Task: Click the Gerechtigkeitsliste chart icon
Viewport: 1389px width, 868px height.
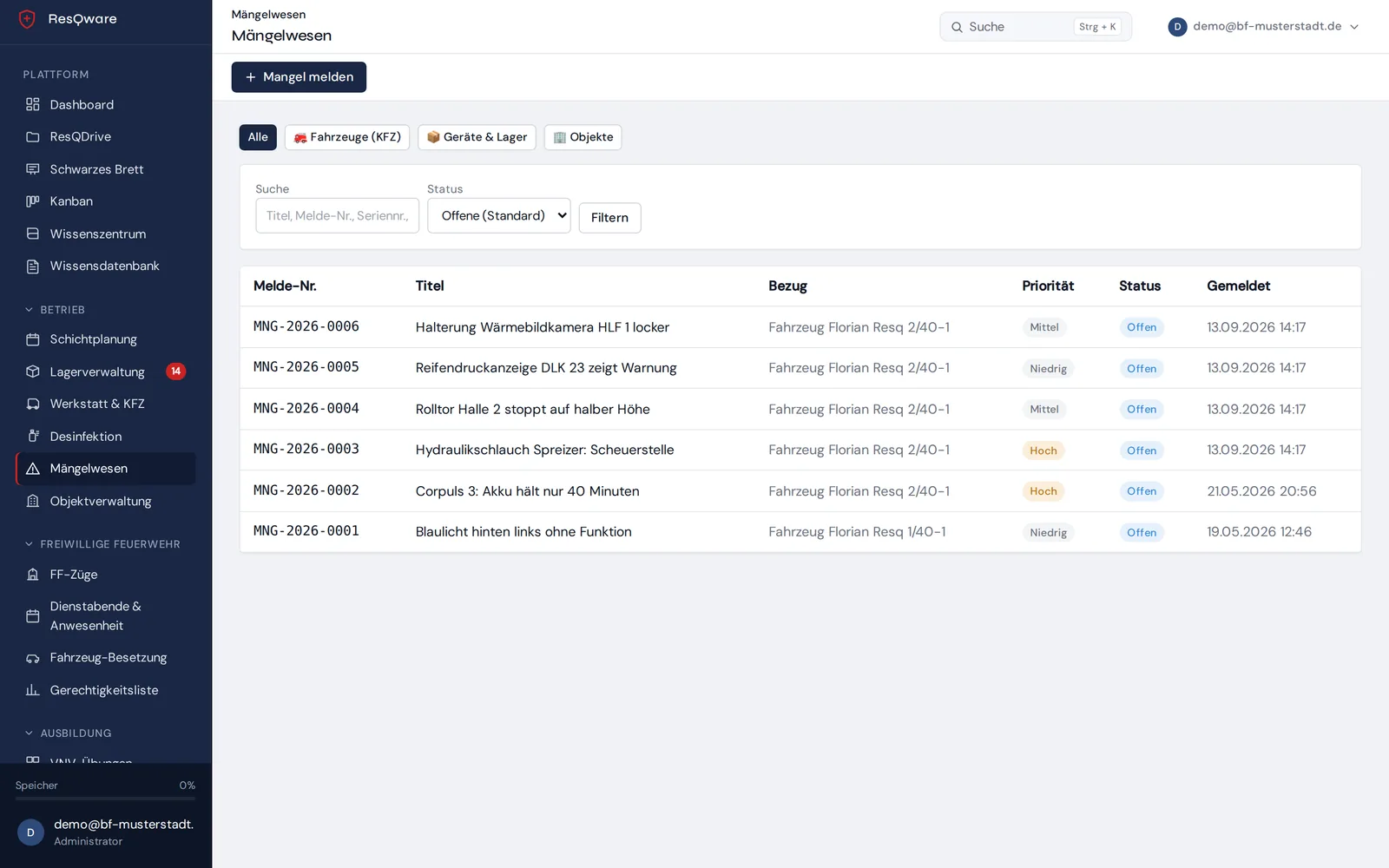Action: click(x=33, y=690)
